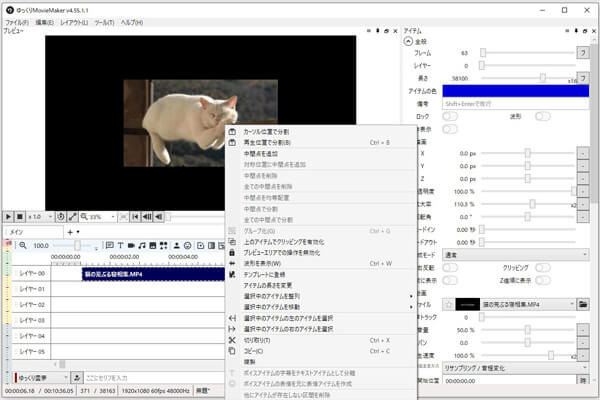Click the ここにセリフを入力 dialogue field
The width and height of the screenshot is (600, 400).
pyautogui.click(x=154, y=378)
